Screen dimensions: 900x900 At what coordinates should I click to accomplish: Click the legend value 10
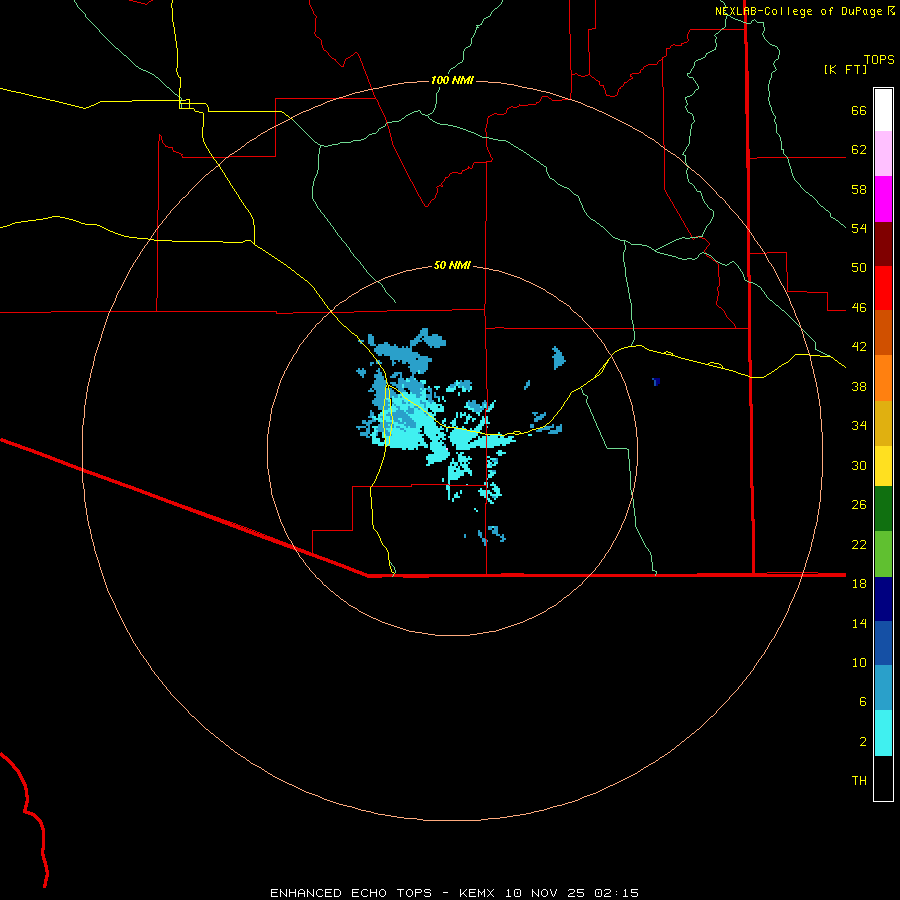[x=859, y=662]
